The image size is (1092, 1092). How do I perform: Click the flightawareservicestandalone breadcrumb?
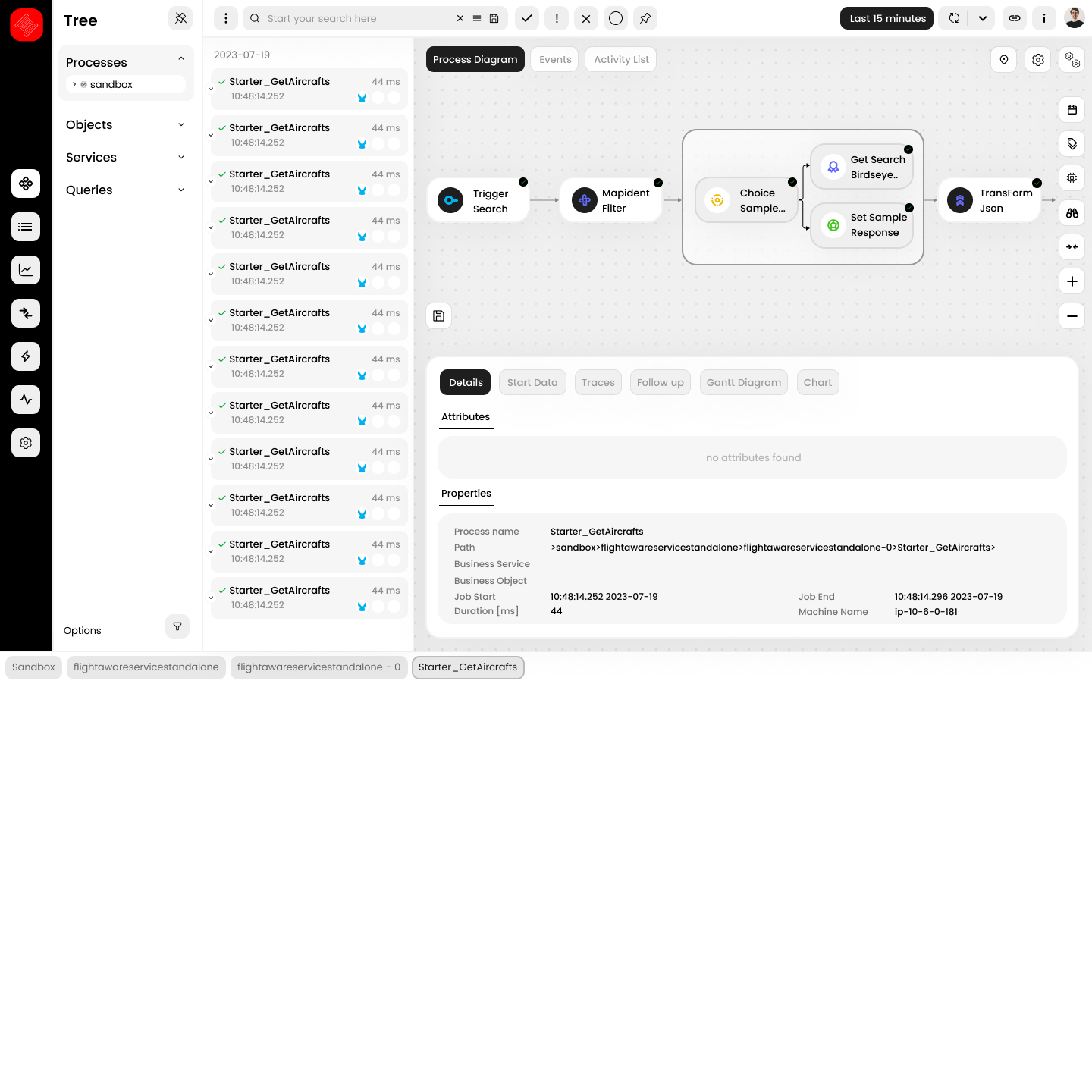pos(146,667)
